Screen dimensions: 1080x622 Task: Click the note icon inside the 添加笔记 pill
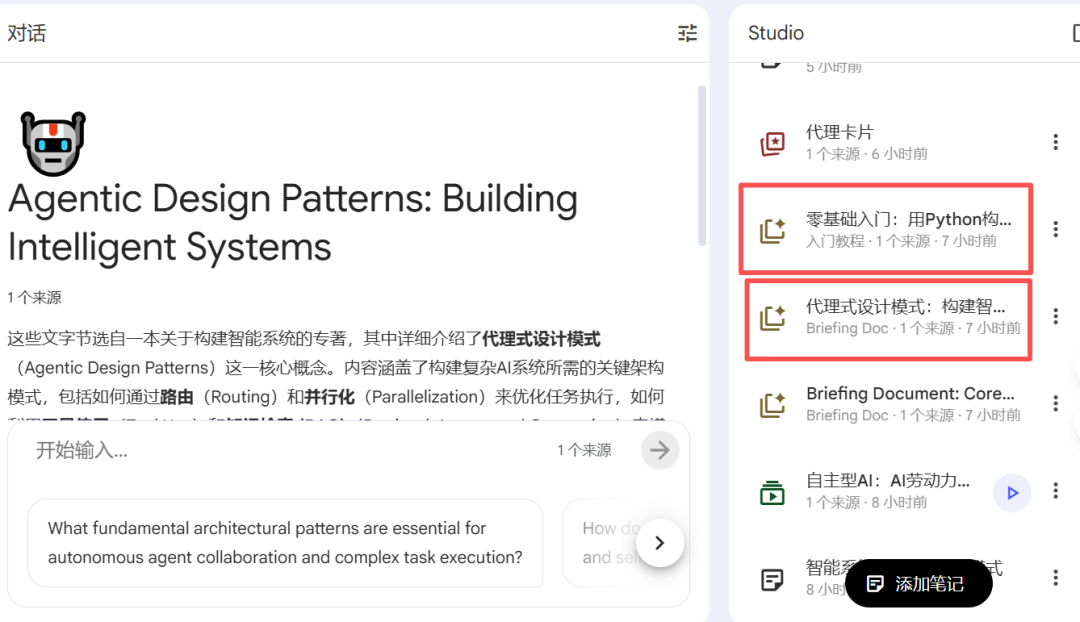(875, 583)
